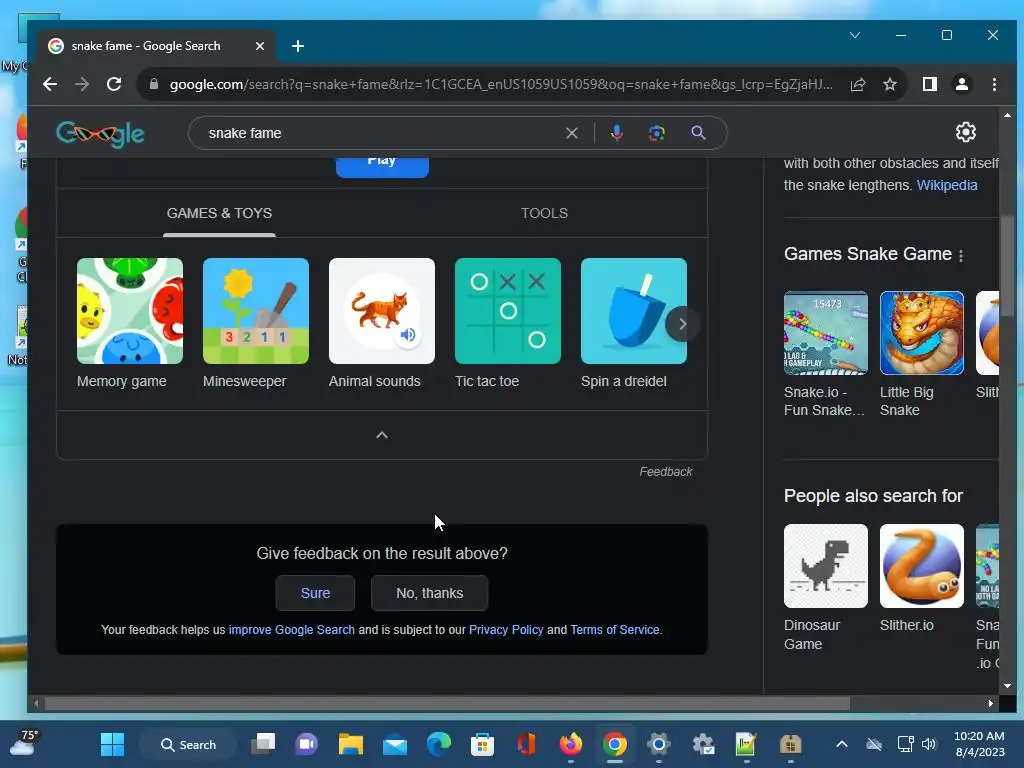Image resolution: width=1024 pixels, height=768 pixels.
Task: Bookmark this page with the star icon
Action: tap(889, 84)
